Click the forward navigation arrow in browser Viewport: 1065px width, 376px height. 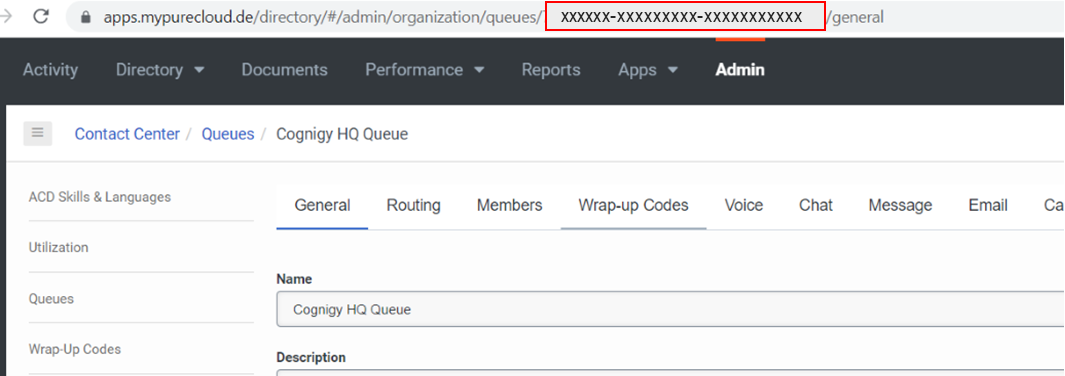[x=6, y=16]
